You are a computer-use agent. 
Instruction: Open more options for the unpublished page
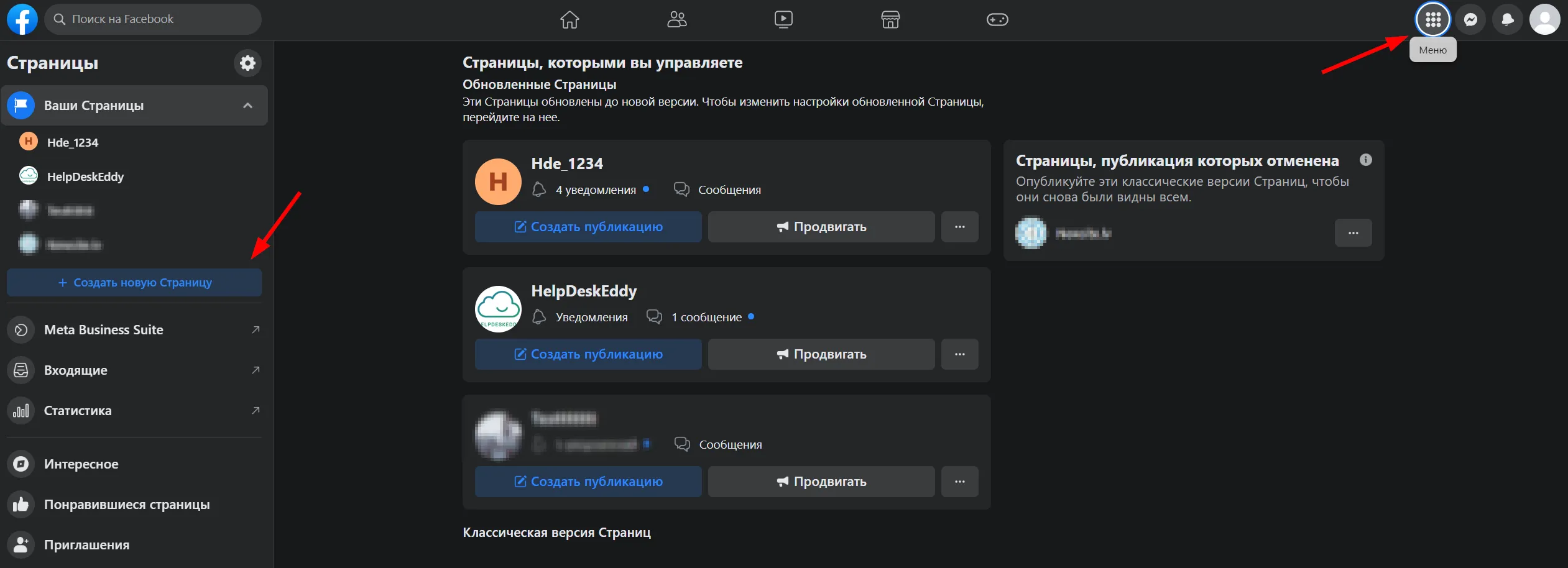(1354, 233)
